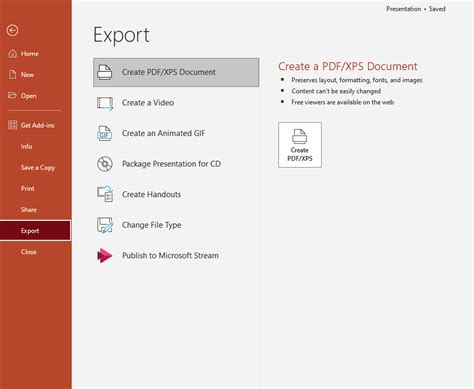Viewport: 474px width, 389px height.
Task: Click the Change File Type floppy-pencil icon
Action: pyautogui.click(x=105, y=225)
